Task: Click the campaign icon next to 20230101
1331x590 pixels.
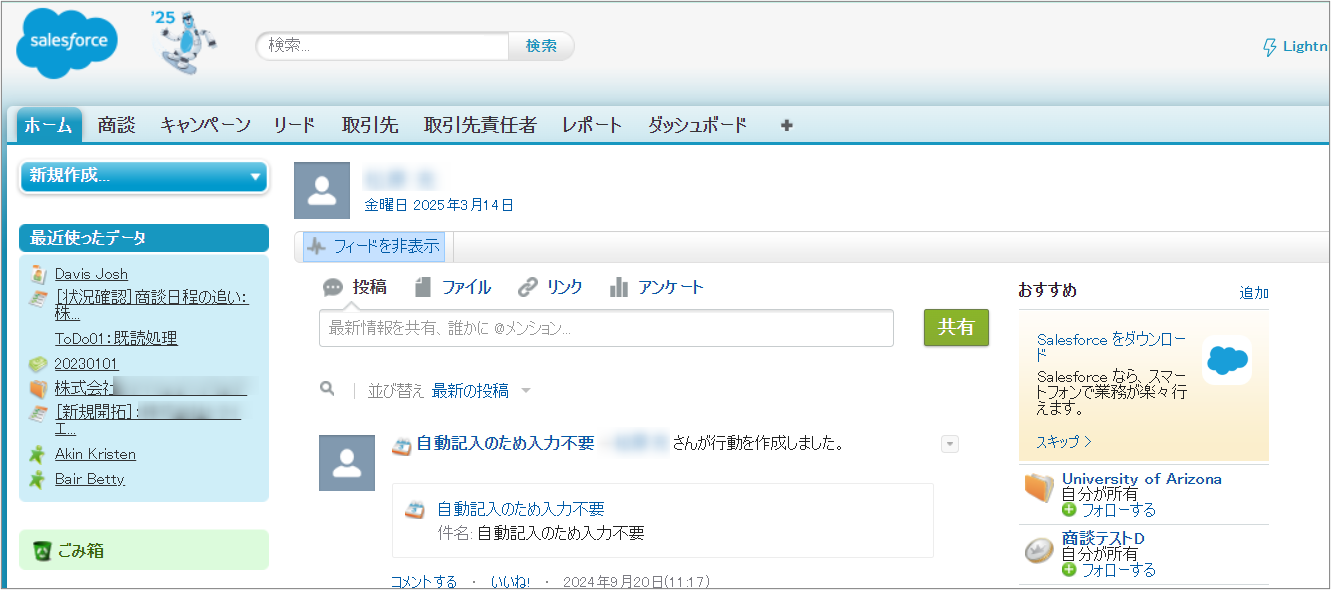Action: pyautogui.click(x=36, y=365)
